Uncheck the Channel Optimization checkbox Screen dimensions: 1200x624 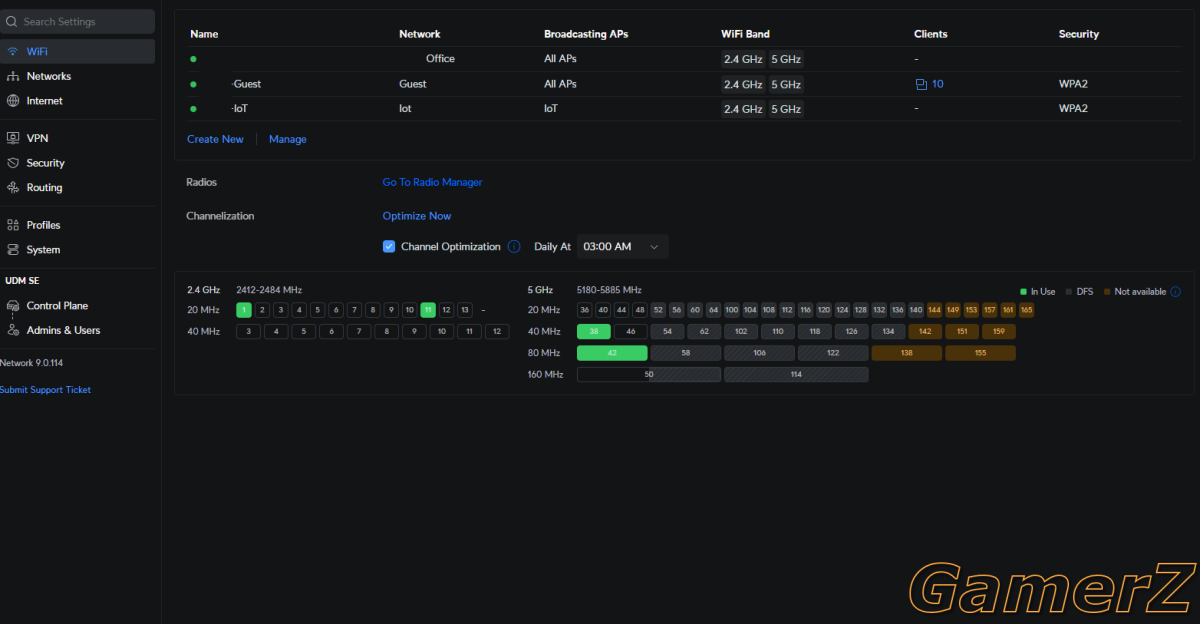click(389, 246)
